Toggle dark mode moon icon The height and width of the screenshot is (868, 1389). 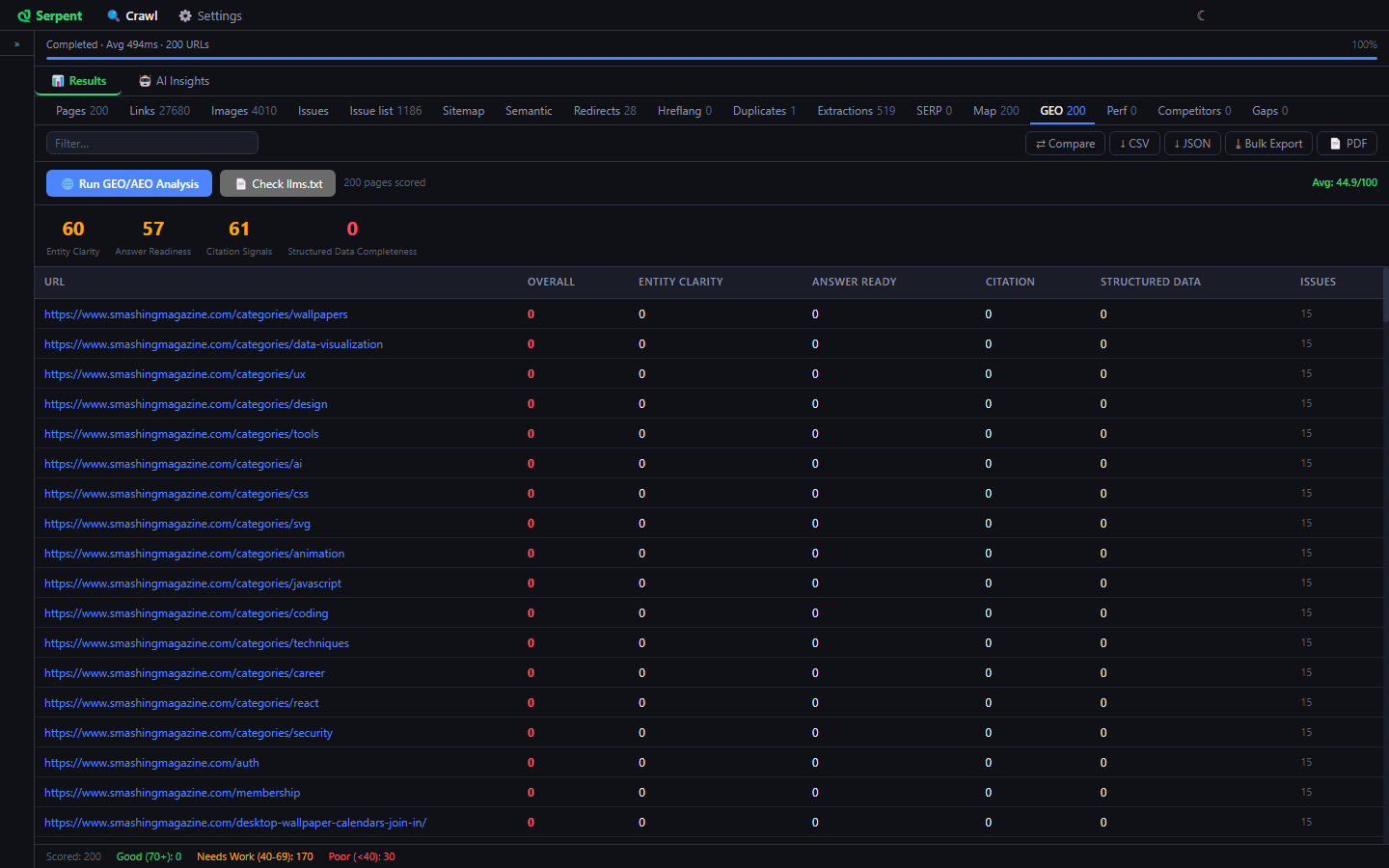point(1201,15)
